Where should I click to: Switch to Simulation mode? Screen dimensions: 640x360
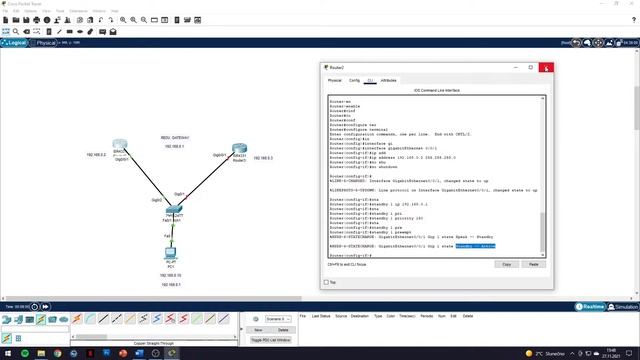tap(623, 307)
